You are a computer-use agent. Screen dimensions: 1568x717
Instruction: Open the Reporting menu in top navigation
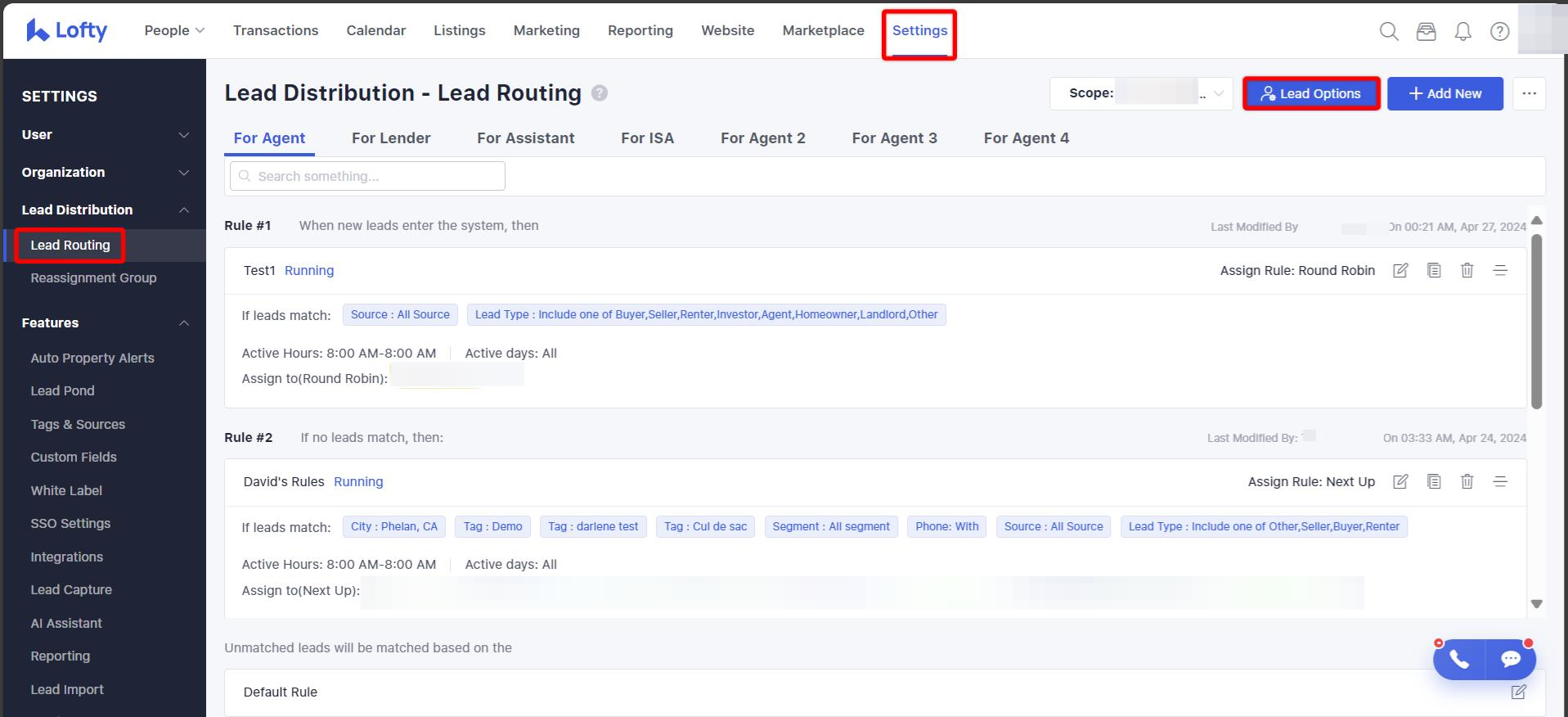[640, 30]
